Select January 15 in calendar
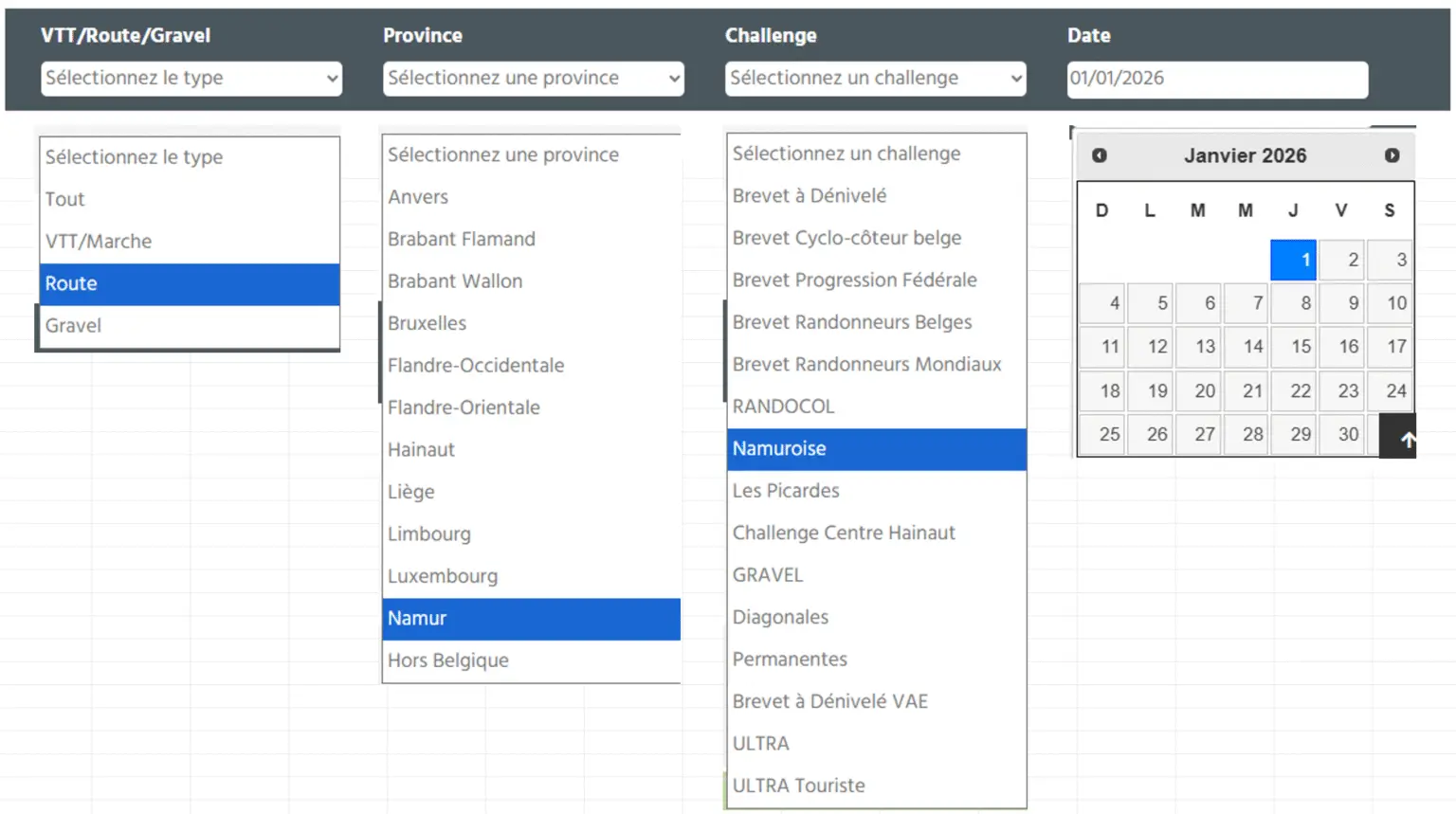1456x814 pixels. [x=1294, y=347]
